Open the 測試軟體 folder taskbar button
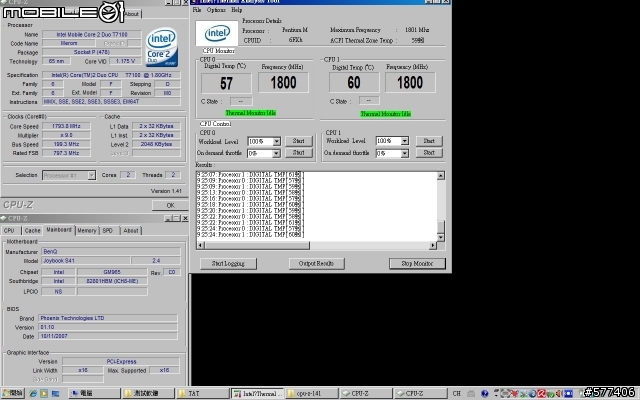 pyautogui.click(x=148, y=393)
